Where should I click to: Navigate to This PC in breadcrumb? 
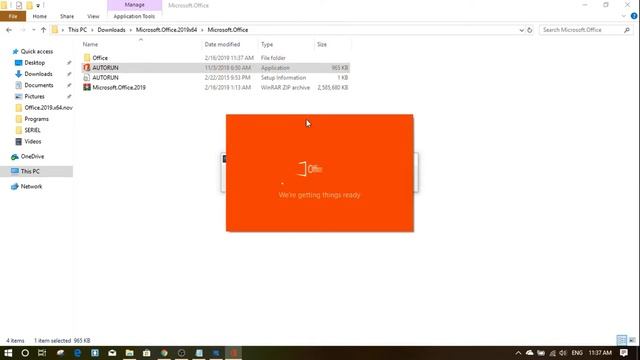click(x=78, y=30)
